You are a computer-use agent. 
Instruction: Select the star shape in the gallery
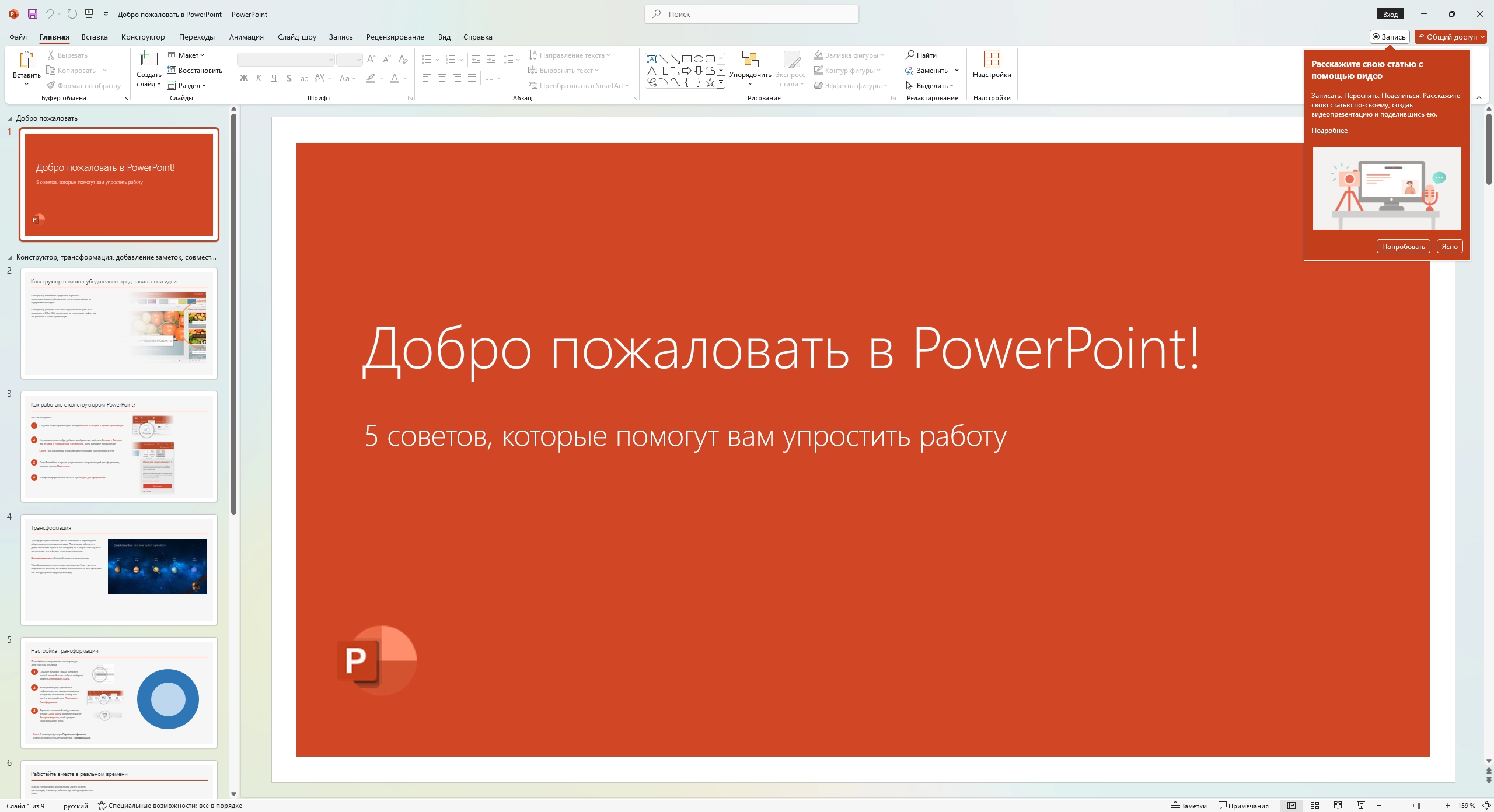(x=710, y=82)
